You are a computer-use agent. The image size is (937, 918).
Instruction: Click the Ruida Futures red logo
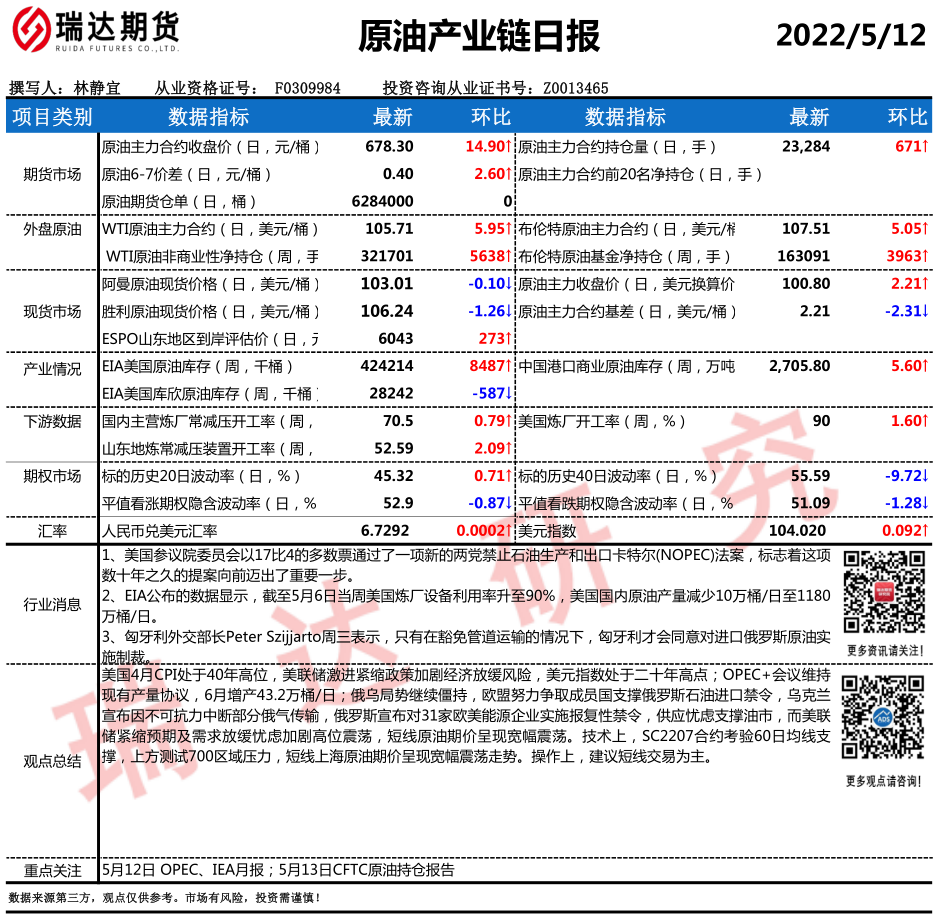(x=33, y=34)
